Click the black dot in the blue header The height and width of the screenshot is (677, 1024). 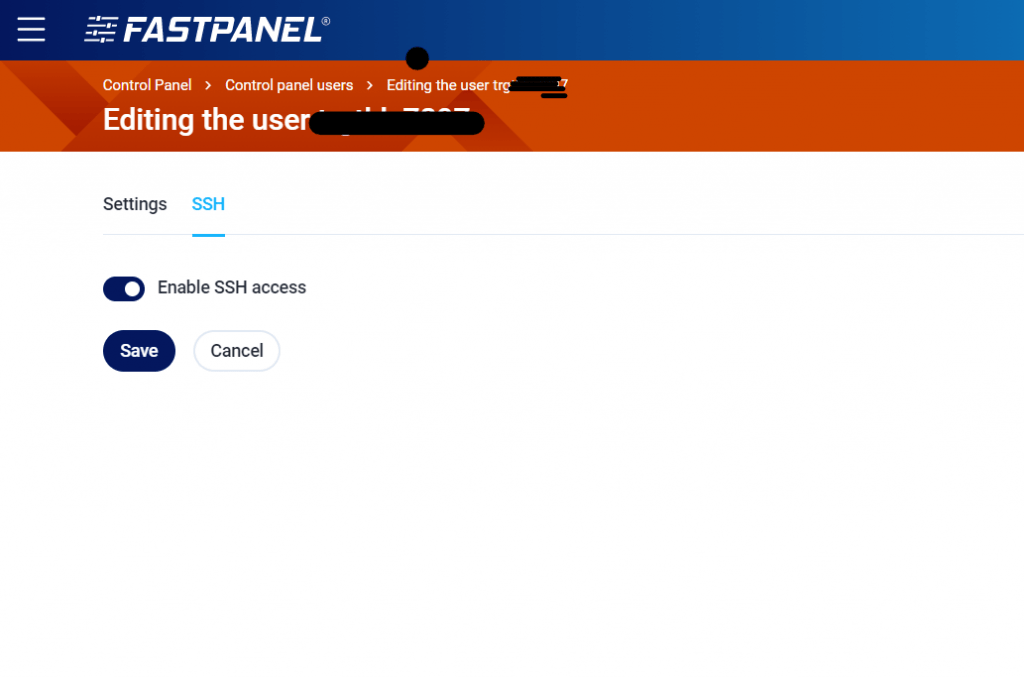point(417,58)
